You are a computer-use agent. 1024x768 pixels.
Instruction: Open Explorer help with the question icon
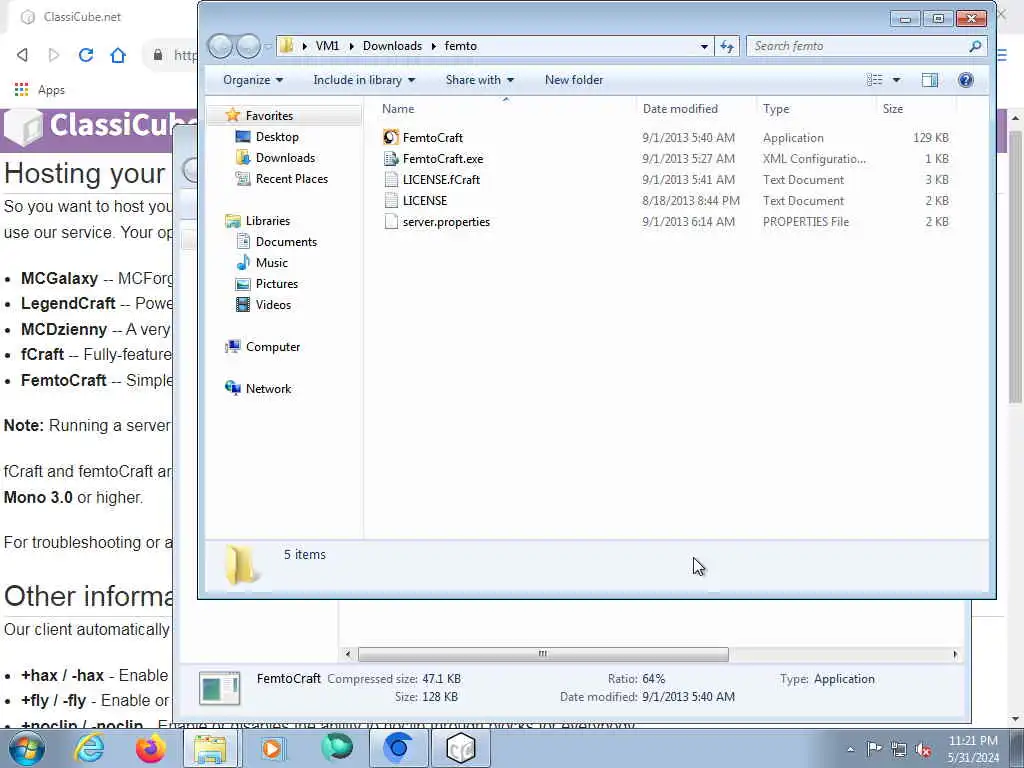pos(965,80)
